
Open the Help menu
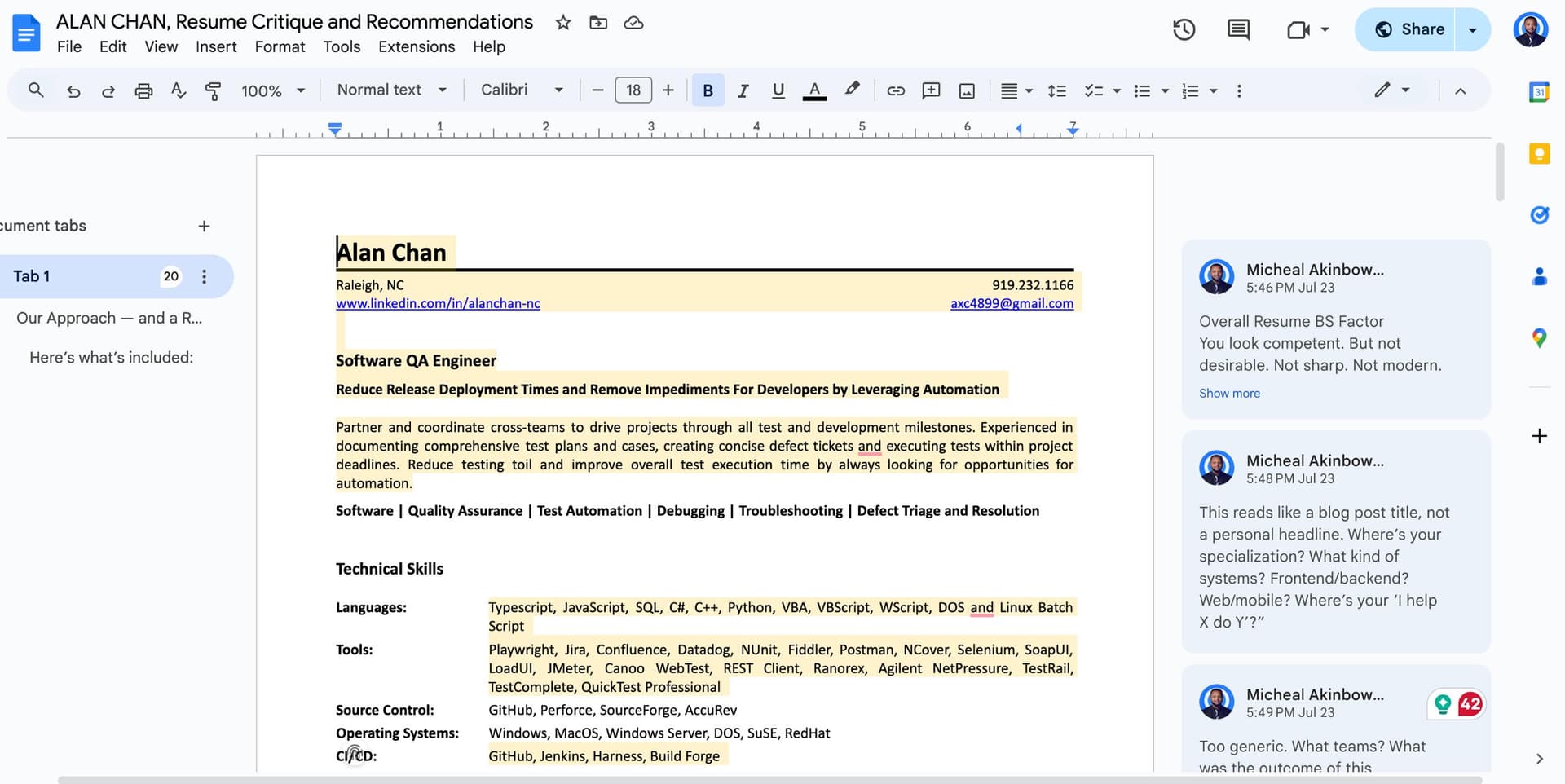(x=489, y=46)
